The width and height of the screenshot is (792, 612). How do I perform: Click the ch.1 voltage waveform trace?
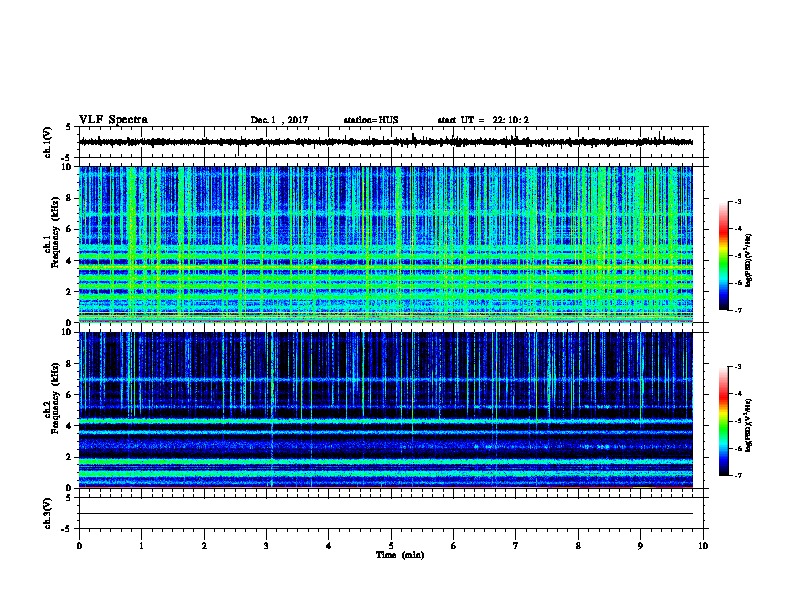(x=386, y=142)
